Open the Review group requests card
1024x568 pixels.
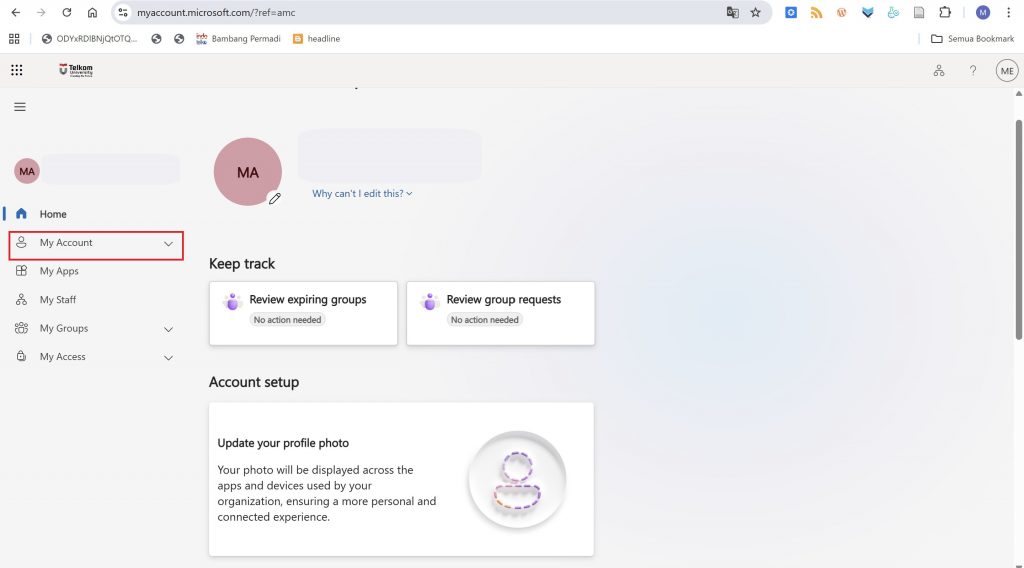(500, 313)
